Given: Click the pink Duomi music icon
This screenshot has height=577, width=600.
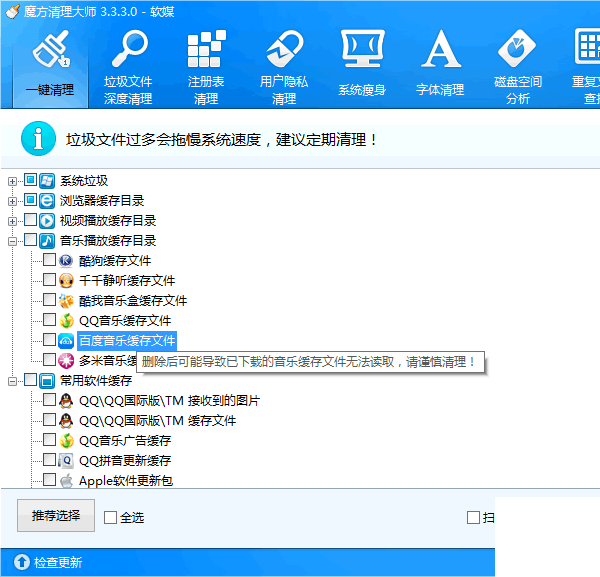Looking at the screenshot, I should click(x=66, y=360).
